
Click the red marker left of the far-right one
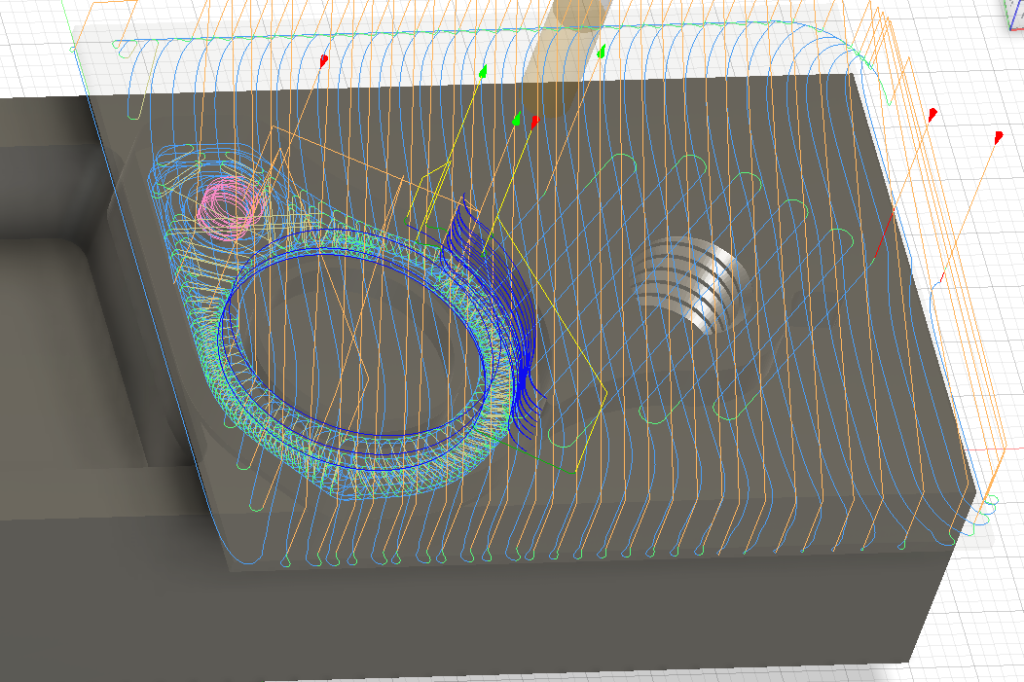[932, 114]
